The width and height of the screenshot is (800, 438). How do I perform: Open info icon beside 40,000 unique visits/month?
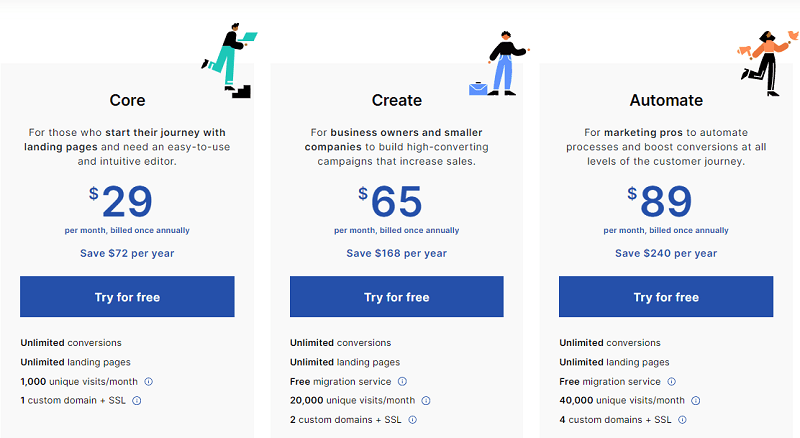tap(695, 401)
